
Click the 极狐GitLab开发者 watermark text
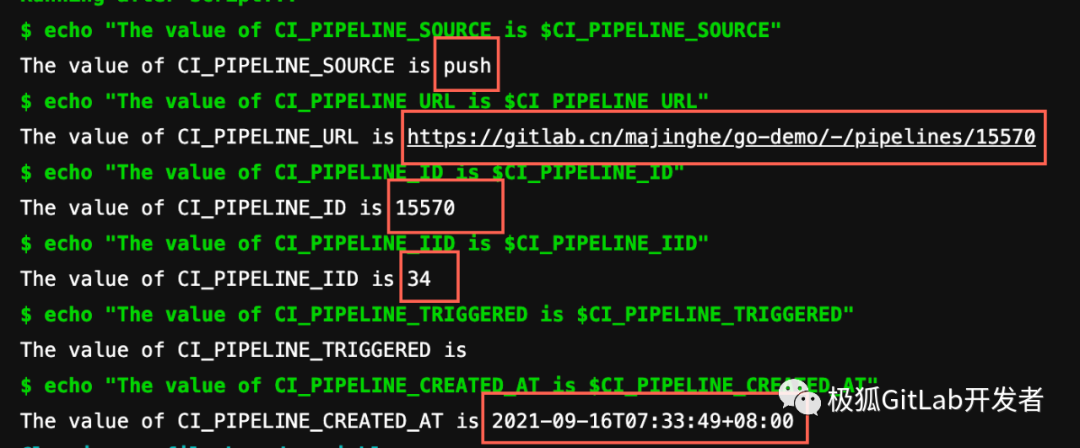935,400
